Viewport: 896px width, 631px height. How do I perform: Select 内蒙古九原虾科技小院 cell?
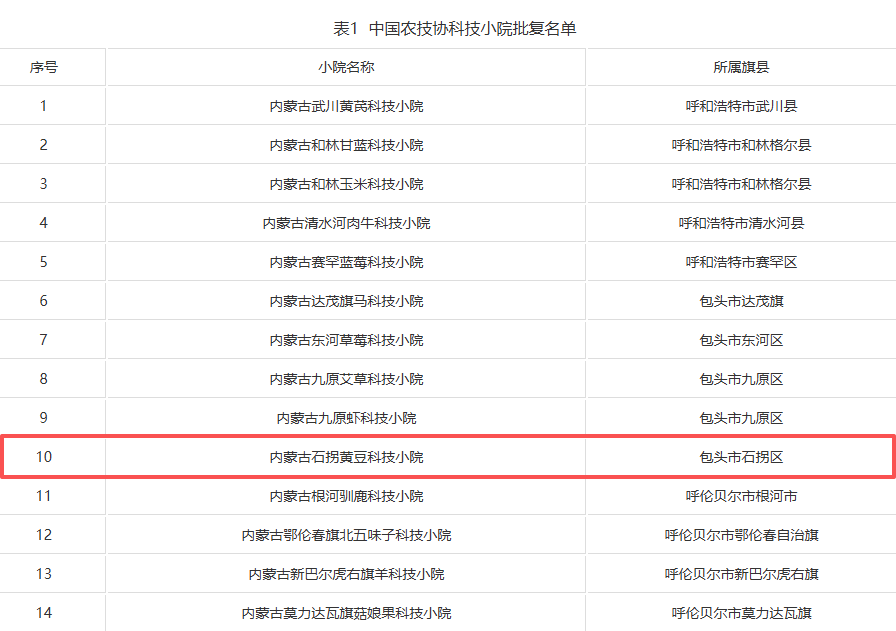(346, 418)
